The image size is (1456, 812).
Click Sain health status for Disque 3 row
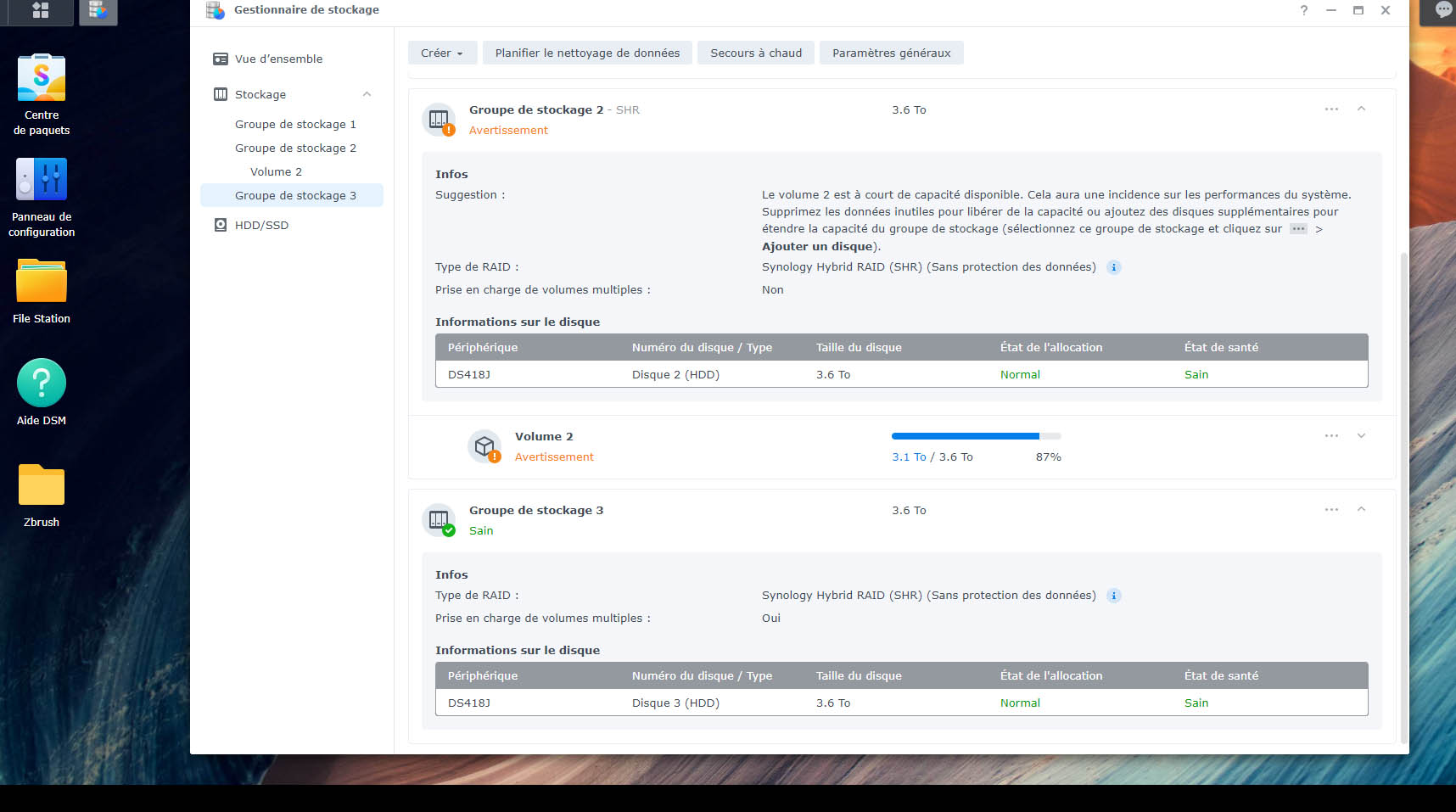(1196, 703)
